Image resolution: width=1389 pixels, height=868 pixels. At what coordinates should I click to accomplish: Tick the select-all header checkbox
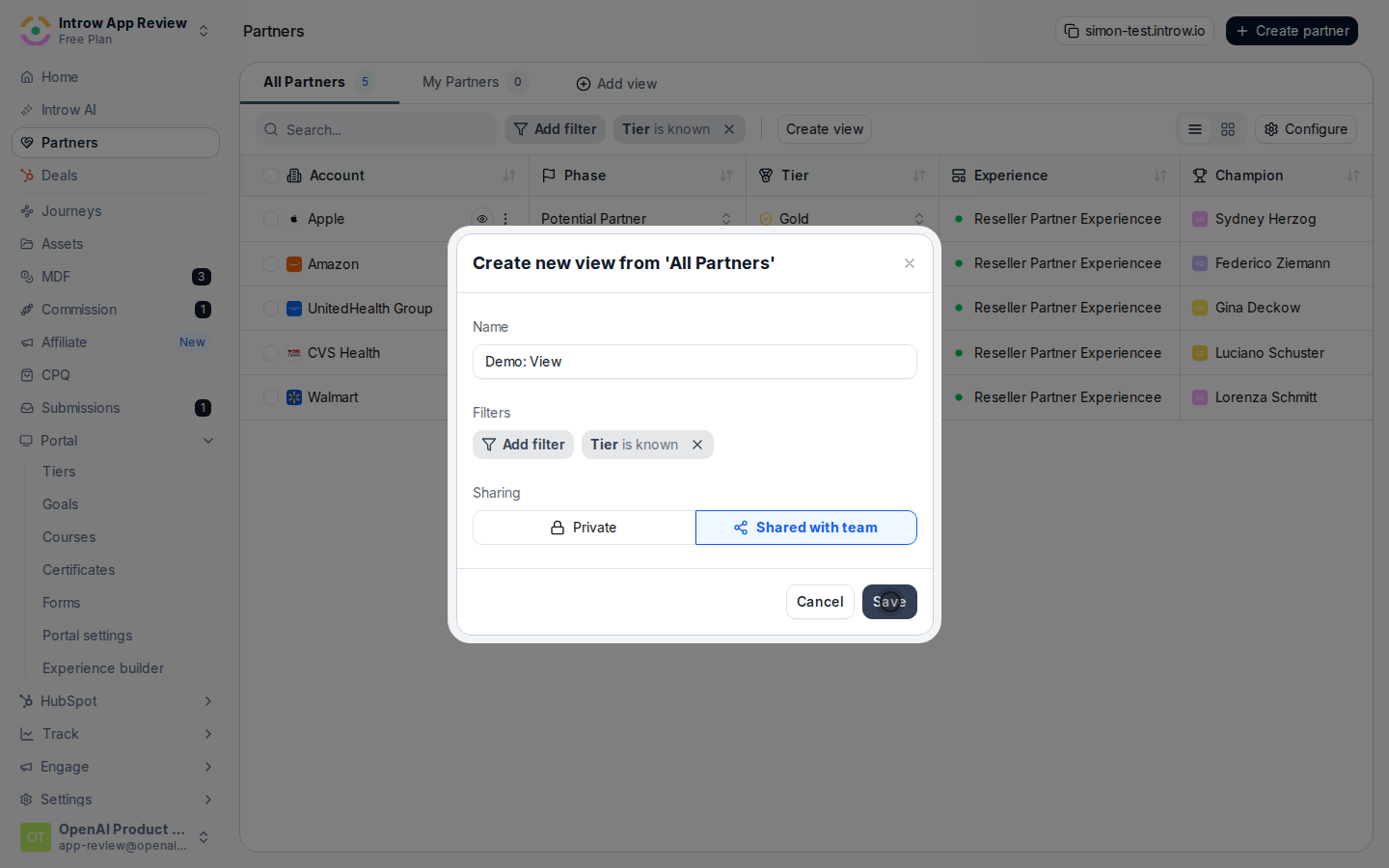[x=271, y=176]
